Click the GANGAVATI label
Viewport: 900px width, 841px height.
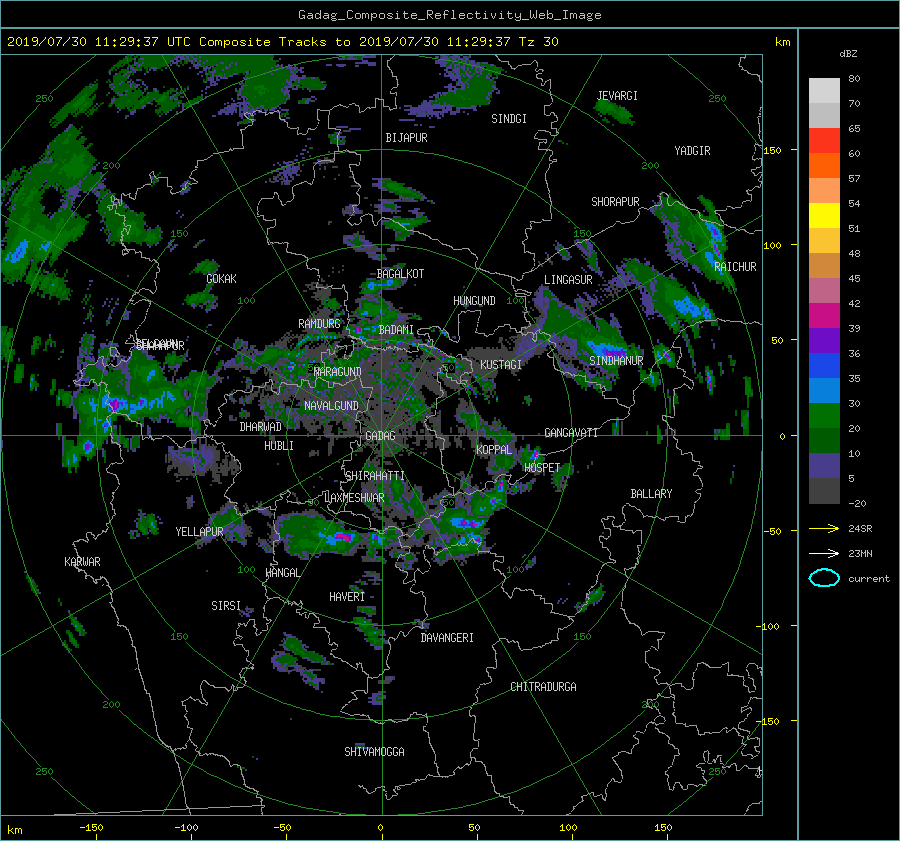pos(571,433)
